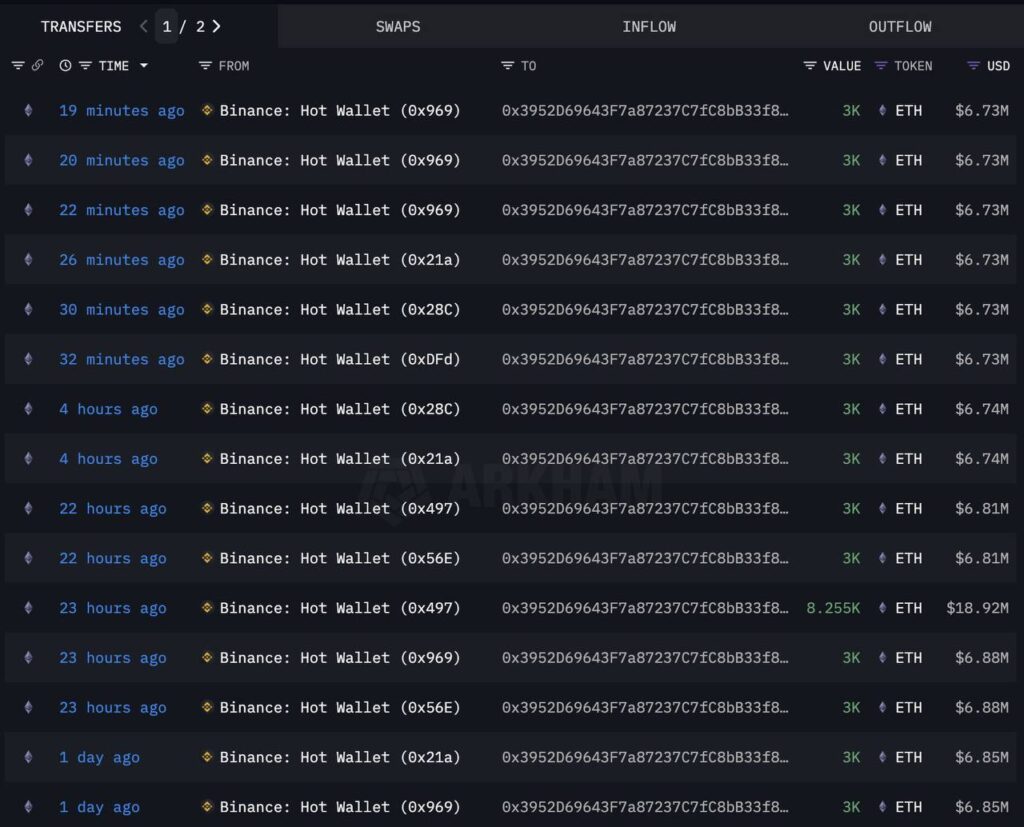Open the FROM column filter icon
Image resolution: width=1024 pixels, height=827 pixels.
pos(205,66)
